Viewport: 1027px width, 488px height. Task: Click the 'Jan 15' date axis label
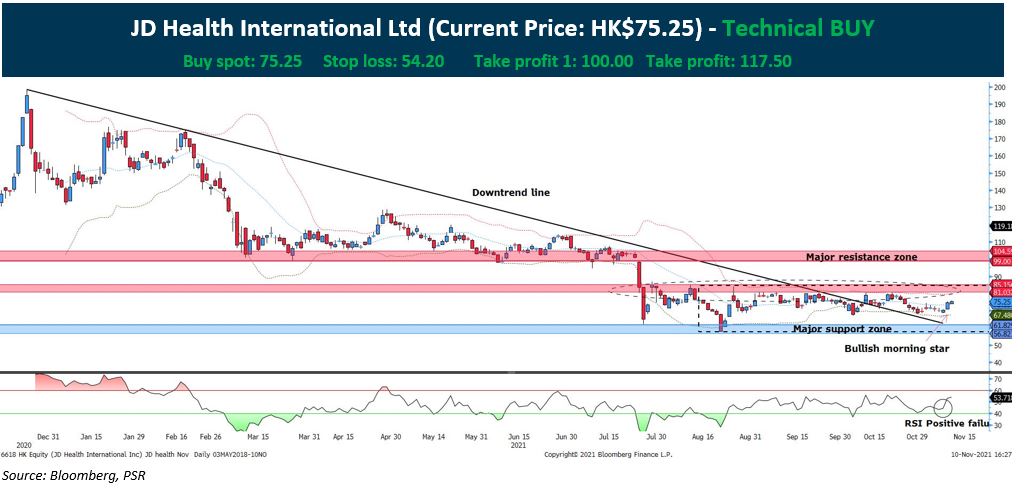[x=91, y=436]
